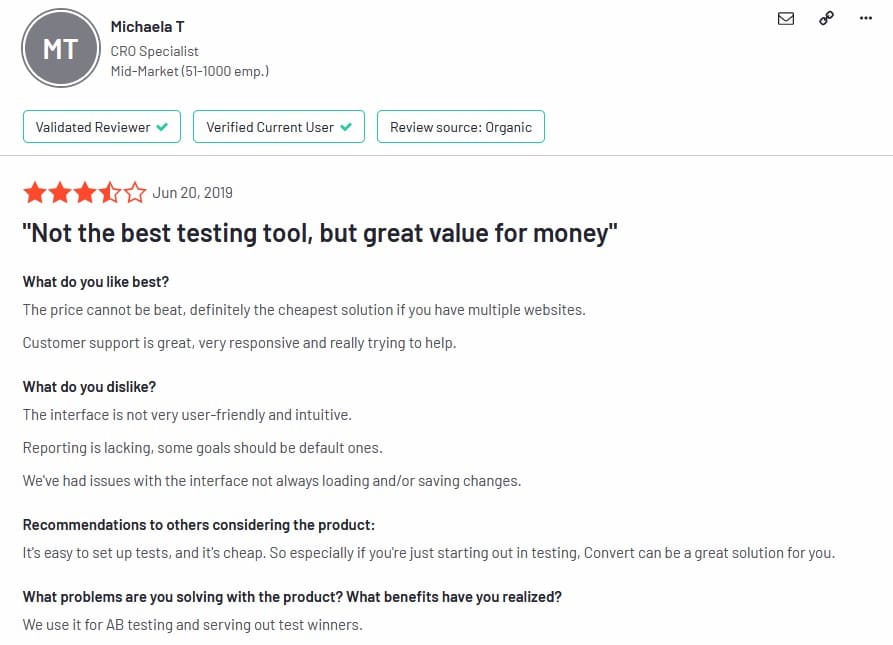893x645 pixels.
Task: Click the envelope email icon
Action: [x=786, y=18]
